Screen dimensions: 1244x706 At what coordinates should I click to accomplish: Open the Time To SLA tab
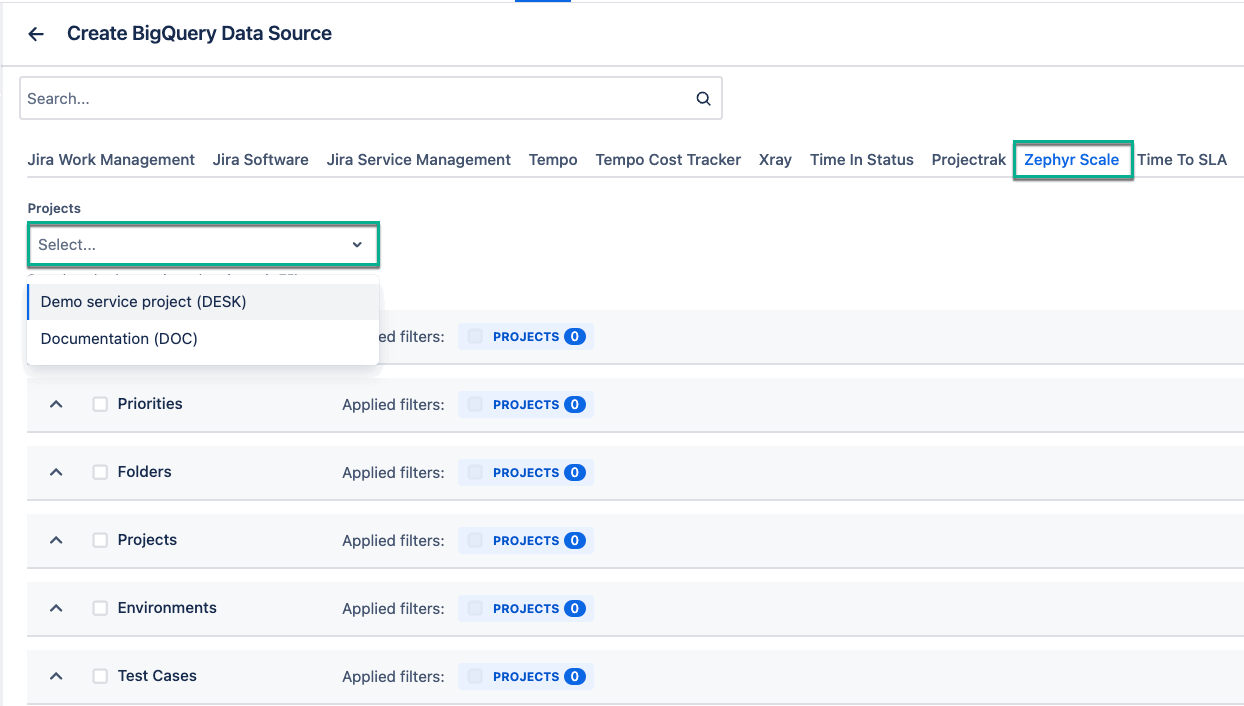pos(1181,160)
